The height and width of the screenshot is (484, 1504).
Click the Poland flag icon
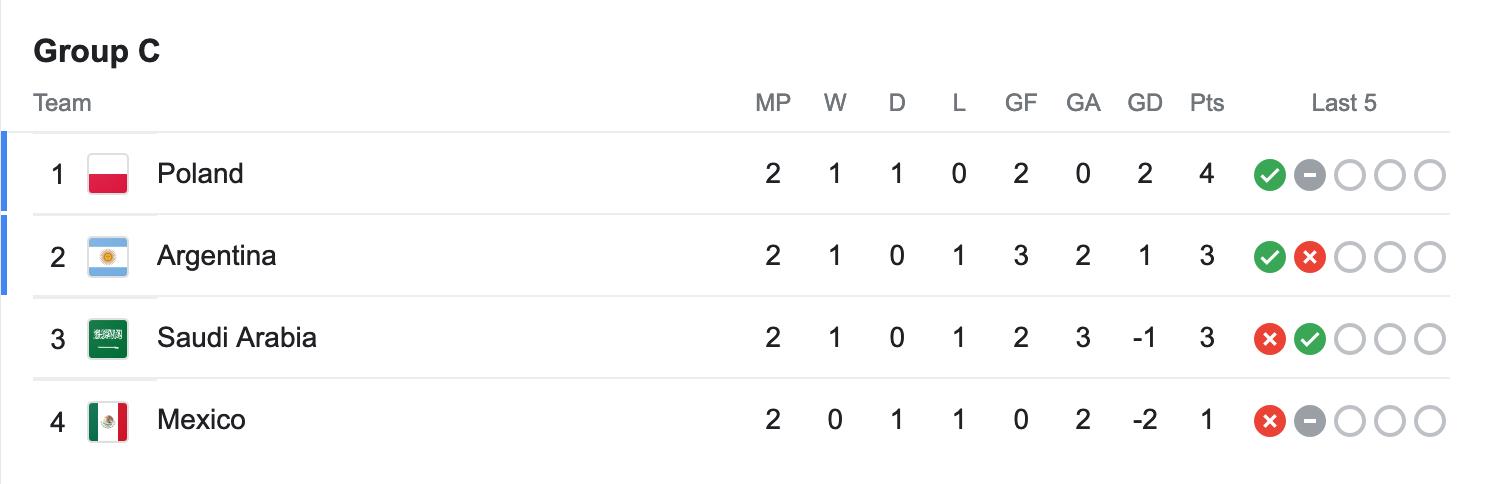point(108,174)
